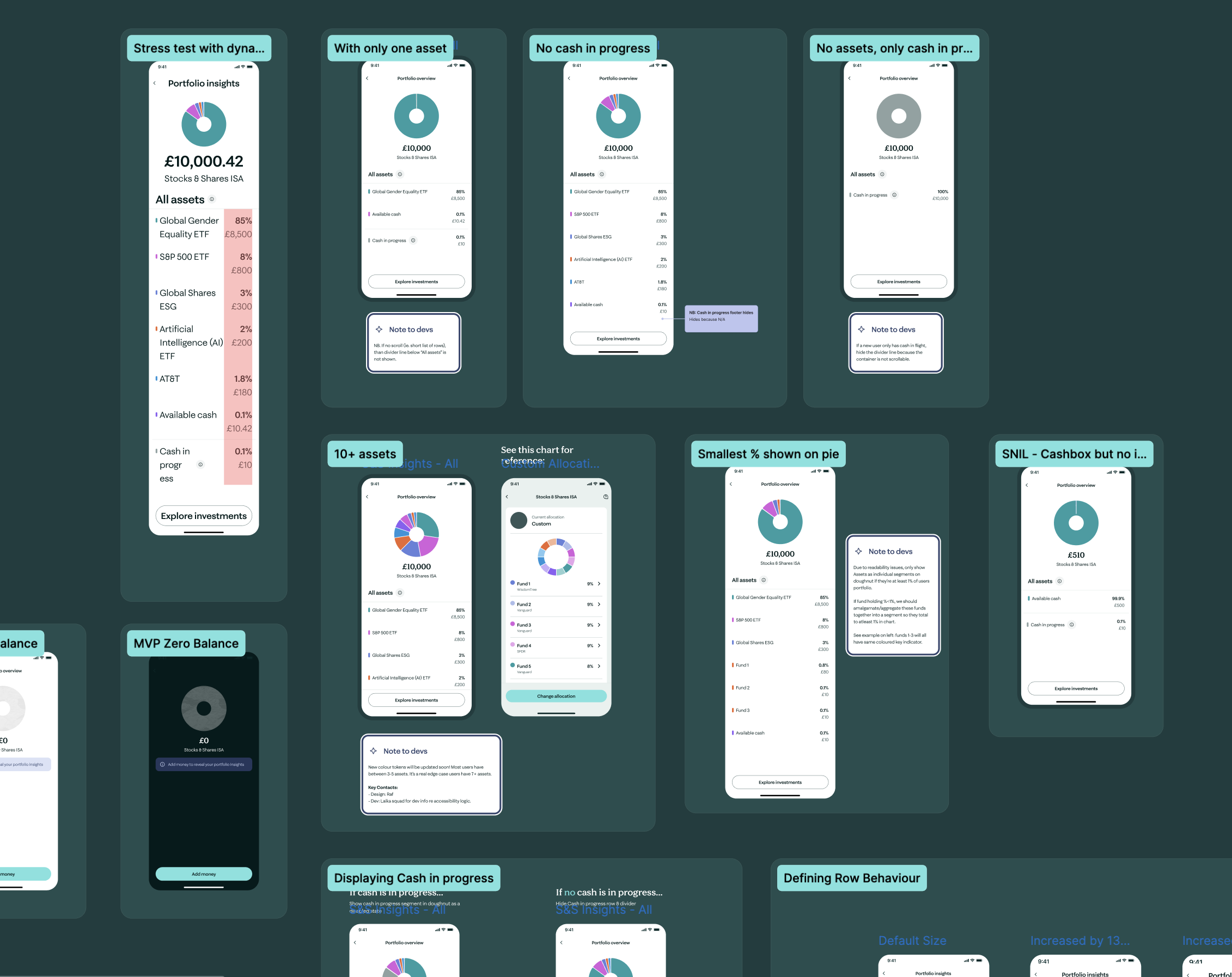Open Fund 4 row chevron

click(x=599, y=646)
